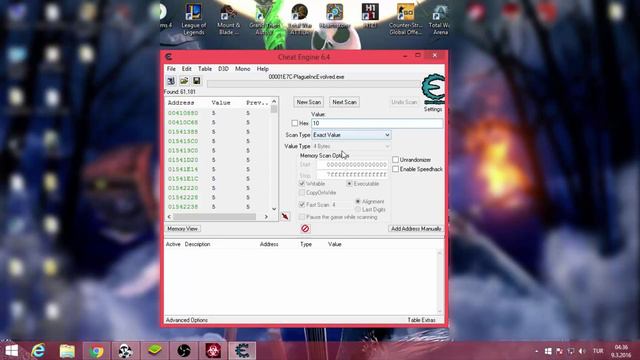
Task: Launch Internet Explorer from taskbar
Action: [38, 351]
